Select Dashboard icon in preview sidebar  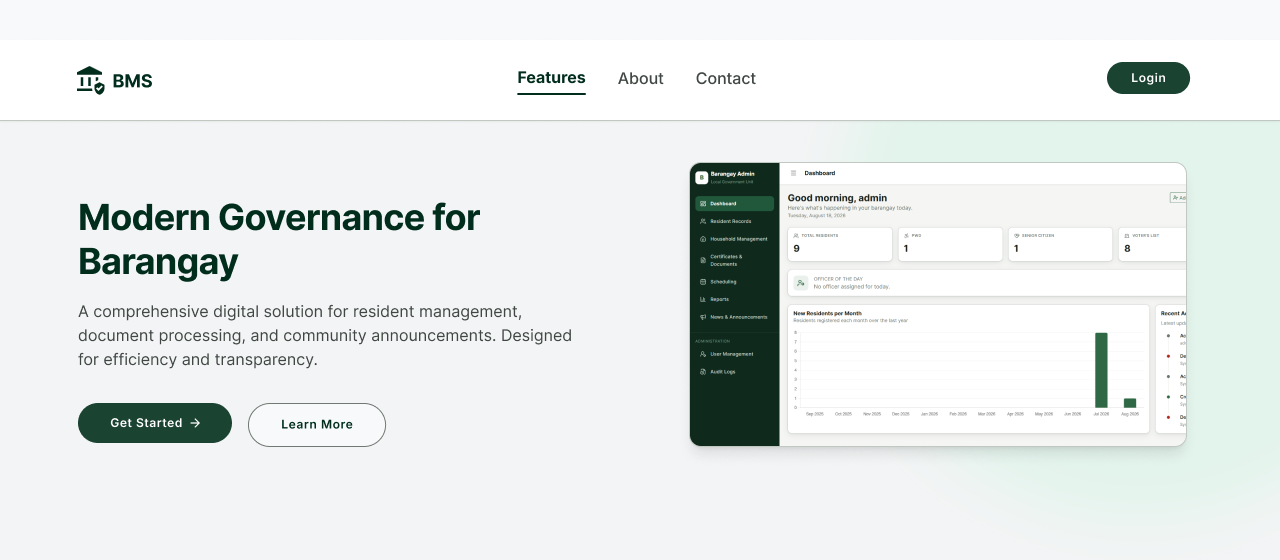[x=703, y=204]
